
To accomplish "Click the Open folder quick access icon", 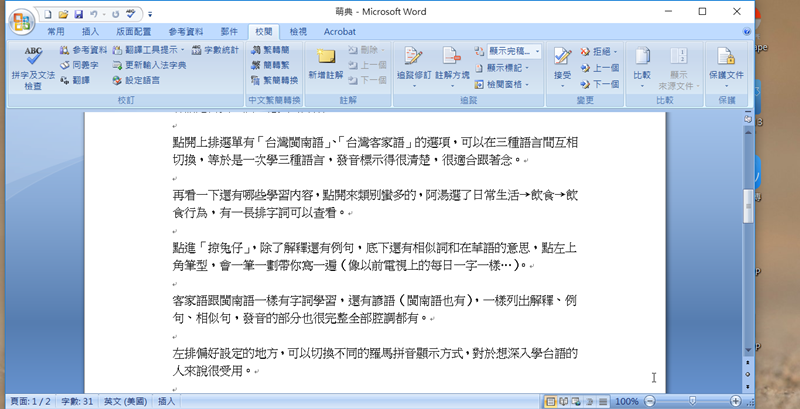I will 63,14.
